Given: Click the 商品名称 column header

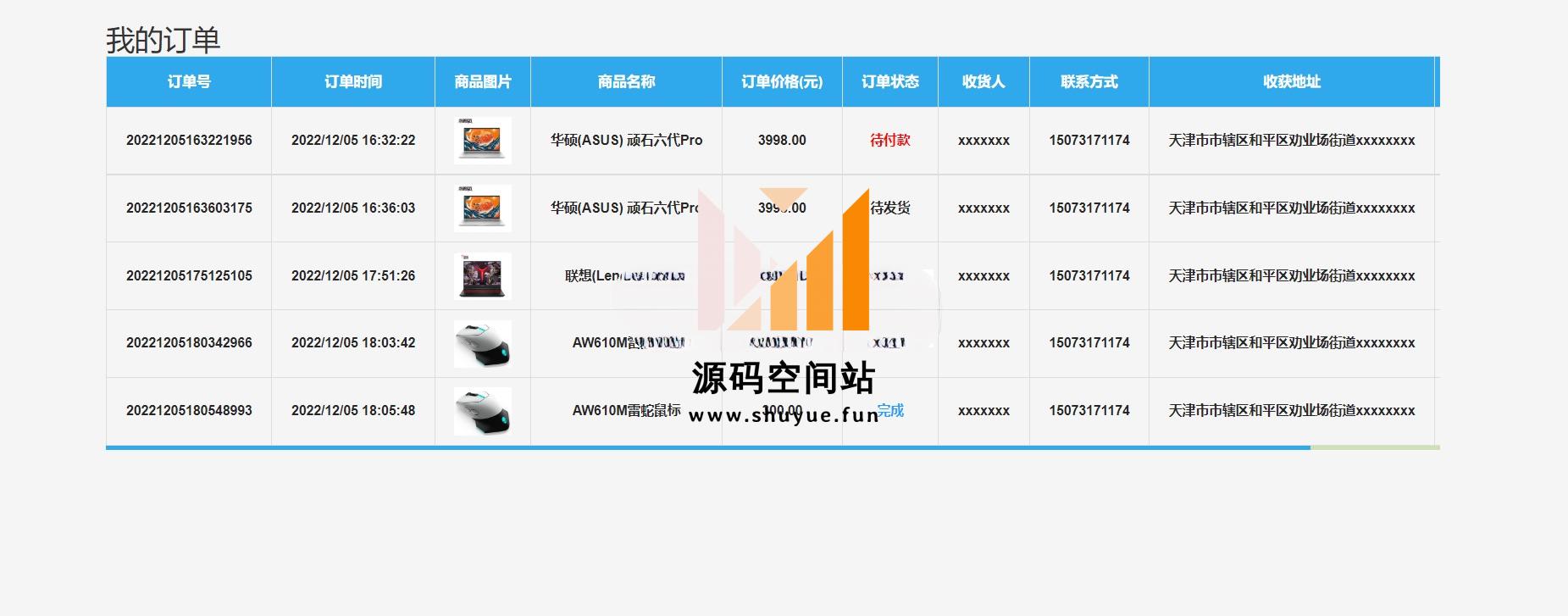Looking at the screenshot, I should (626, 82).
